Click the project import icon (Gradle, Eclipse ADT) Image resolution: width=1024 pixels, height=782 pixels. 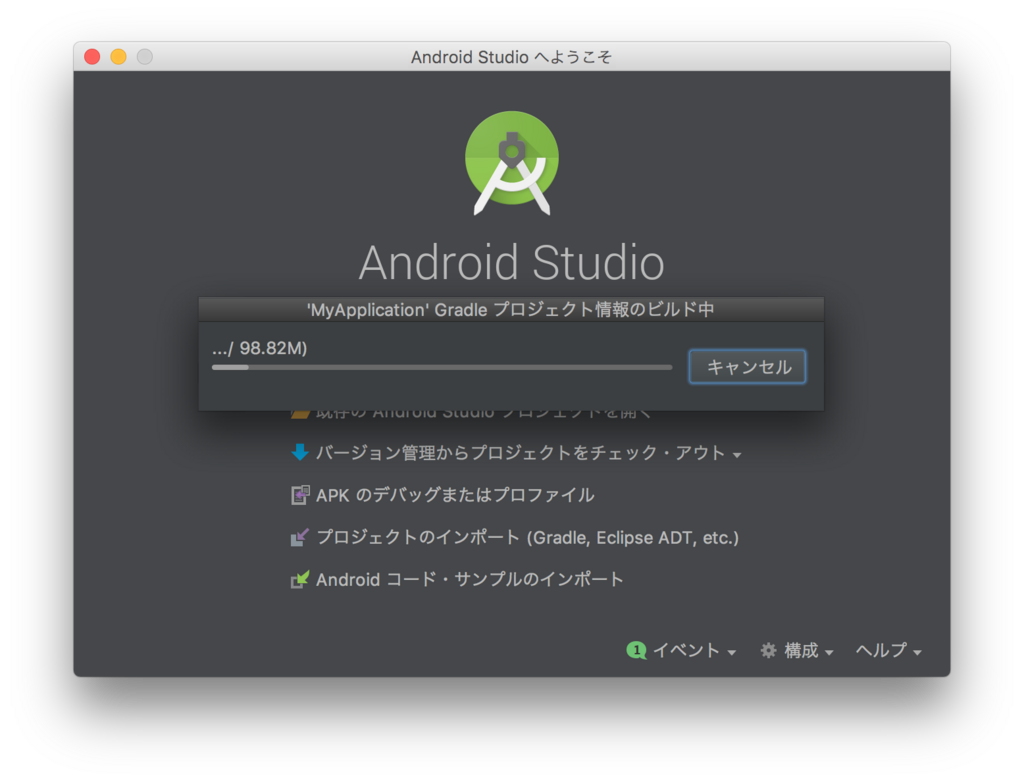click(300, 537)
